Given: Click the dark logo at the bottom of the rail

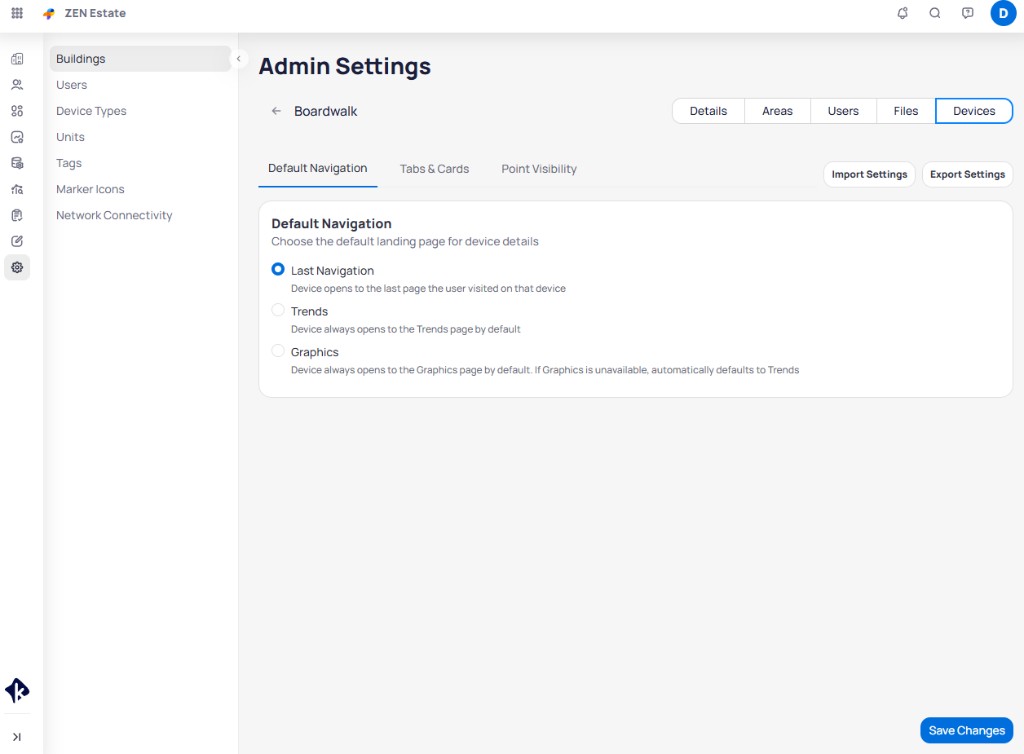Looking at the screenshot, I should tap(17, 690).
